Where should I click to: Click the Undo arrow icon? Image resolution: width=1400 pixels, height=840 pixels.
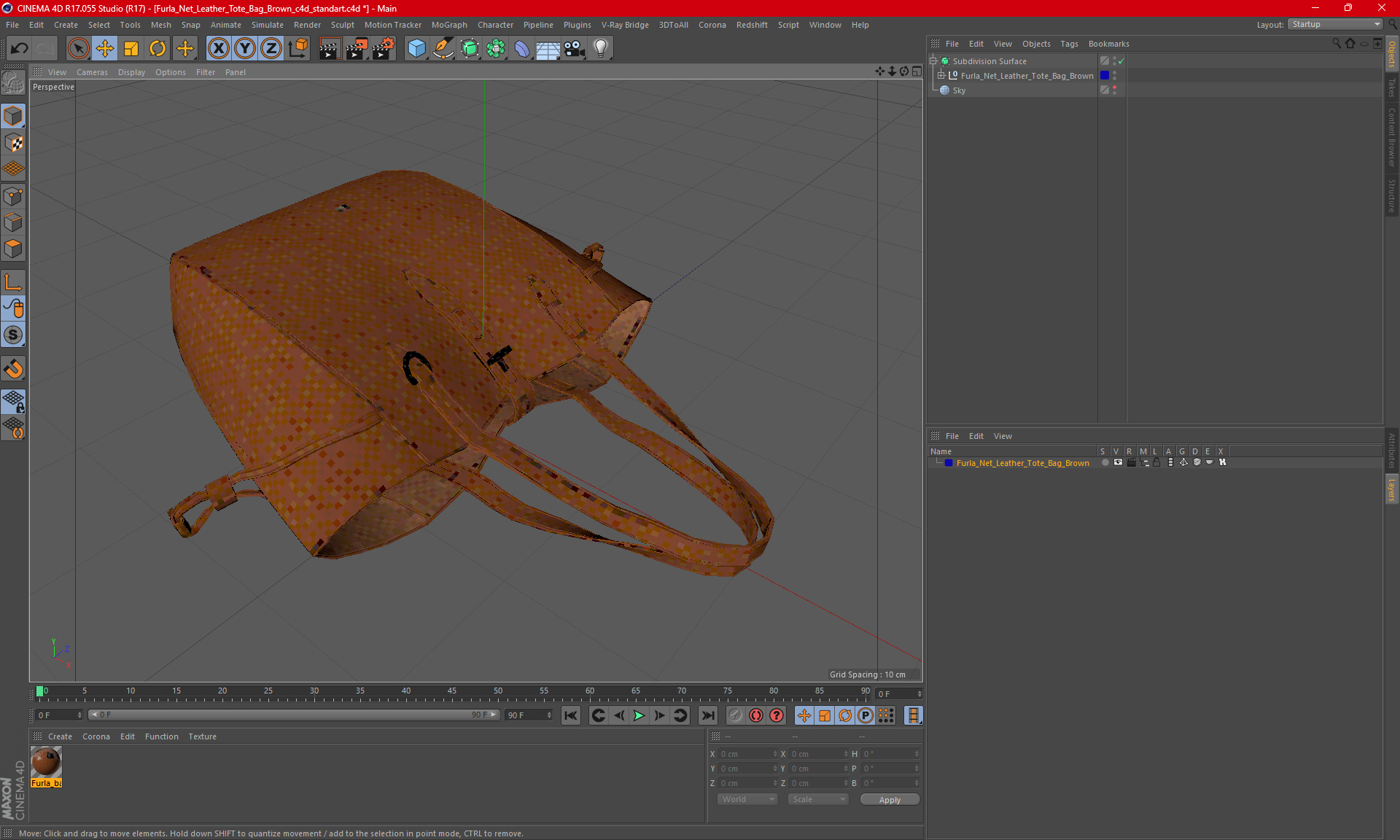[20, 49]
